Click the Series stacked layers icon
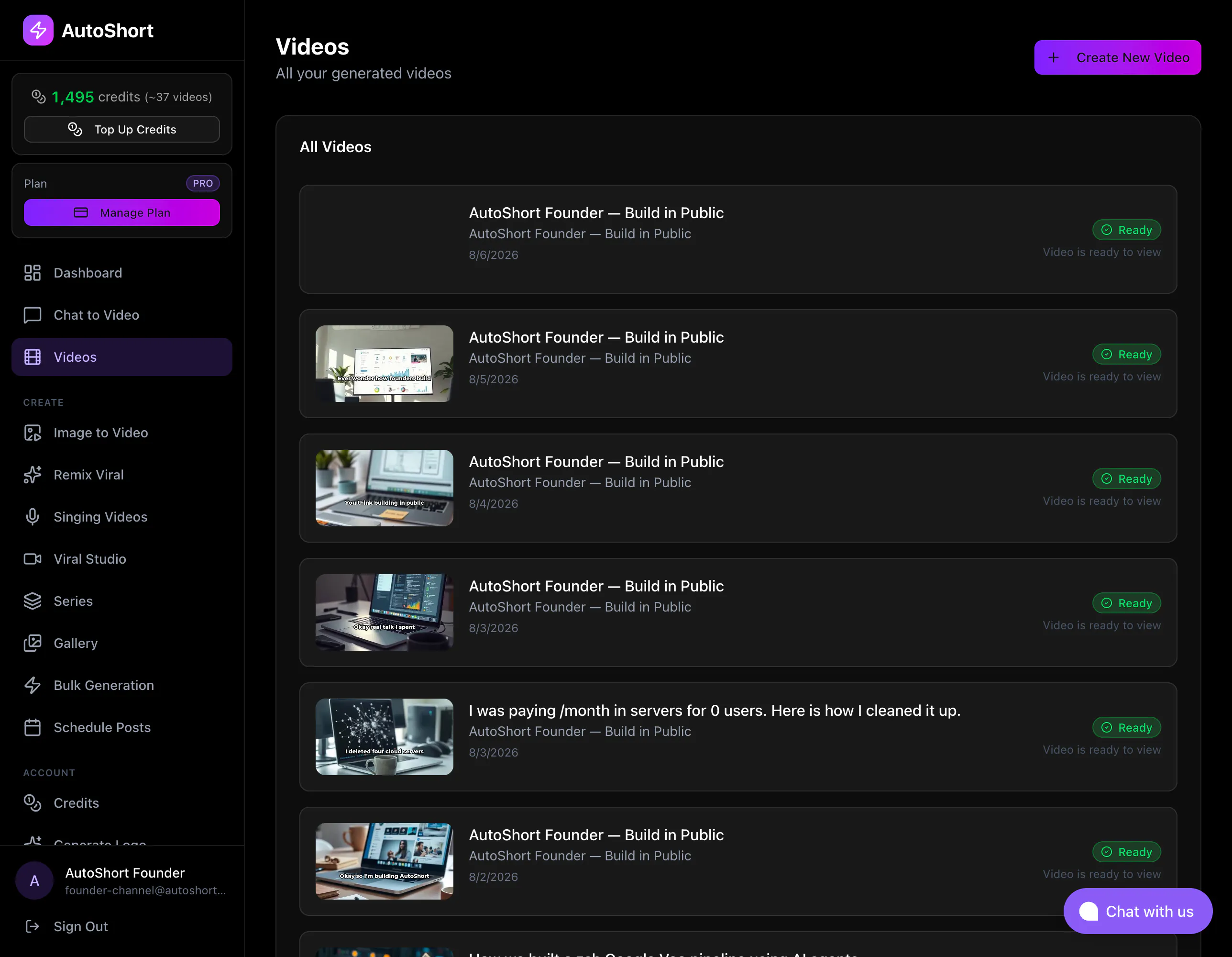Image resolution: width=1232 pixels, height=957 pixels. click(33, 601)
